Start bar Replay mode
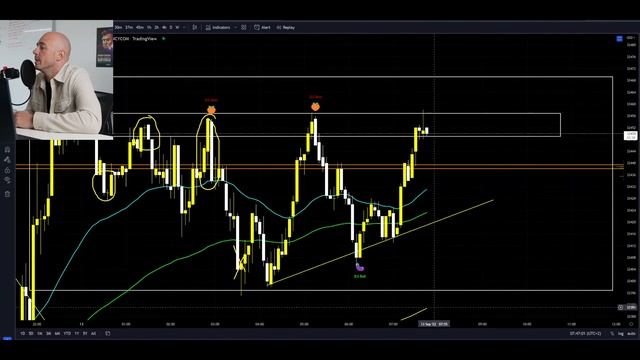The width and height of the screenshot is (640, 360). pyautogui.click(x=286, y=27)
